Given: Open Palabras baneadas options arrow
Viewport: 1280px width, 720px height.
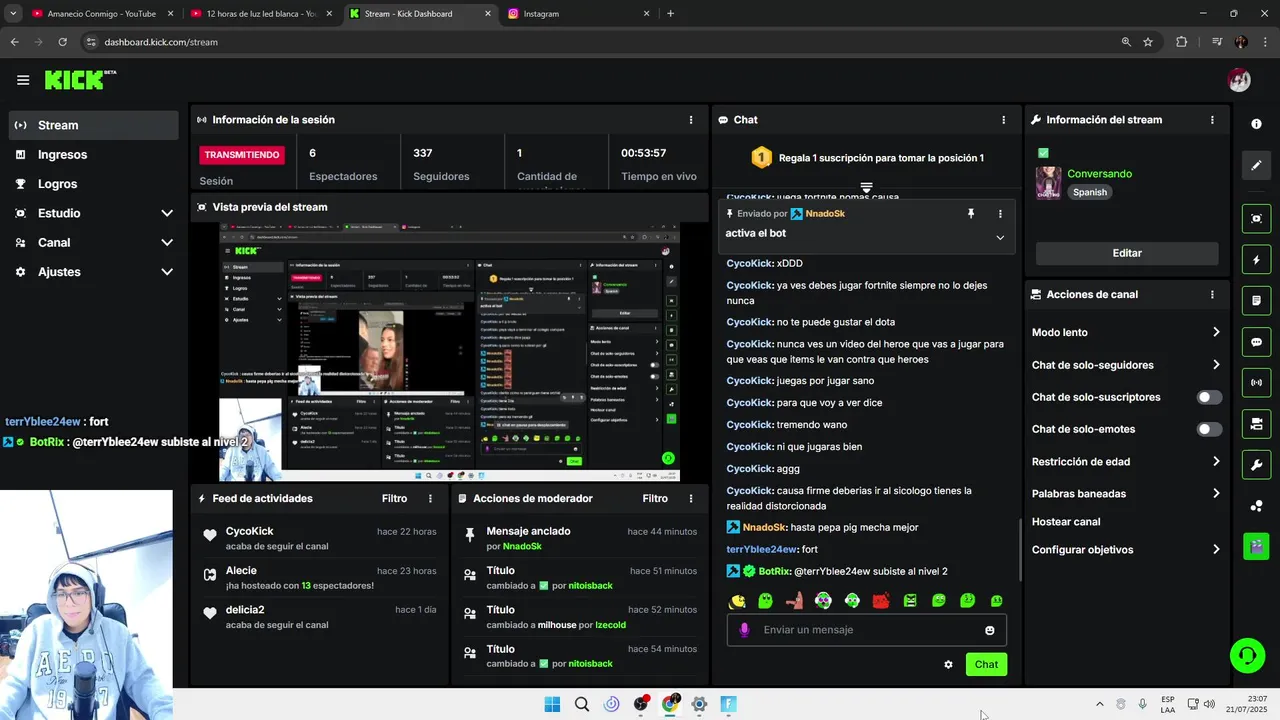Looking at the screenshot, I should point(1216,493).
